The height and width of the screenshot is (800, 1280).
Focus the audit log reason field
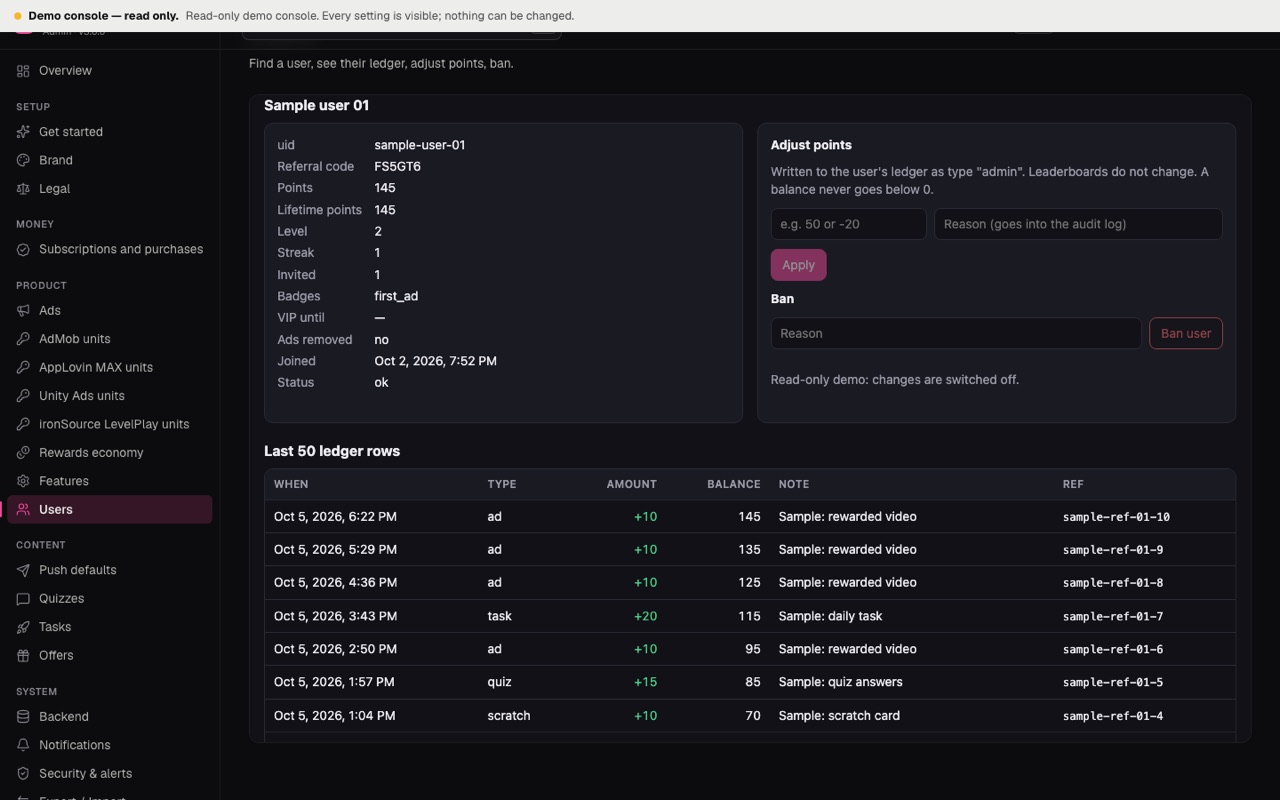1078,224
